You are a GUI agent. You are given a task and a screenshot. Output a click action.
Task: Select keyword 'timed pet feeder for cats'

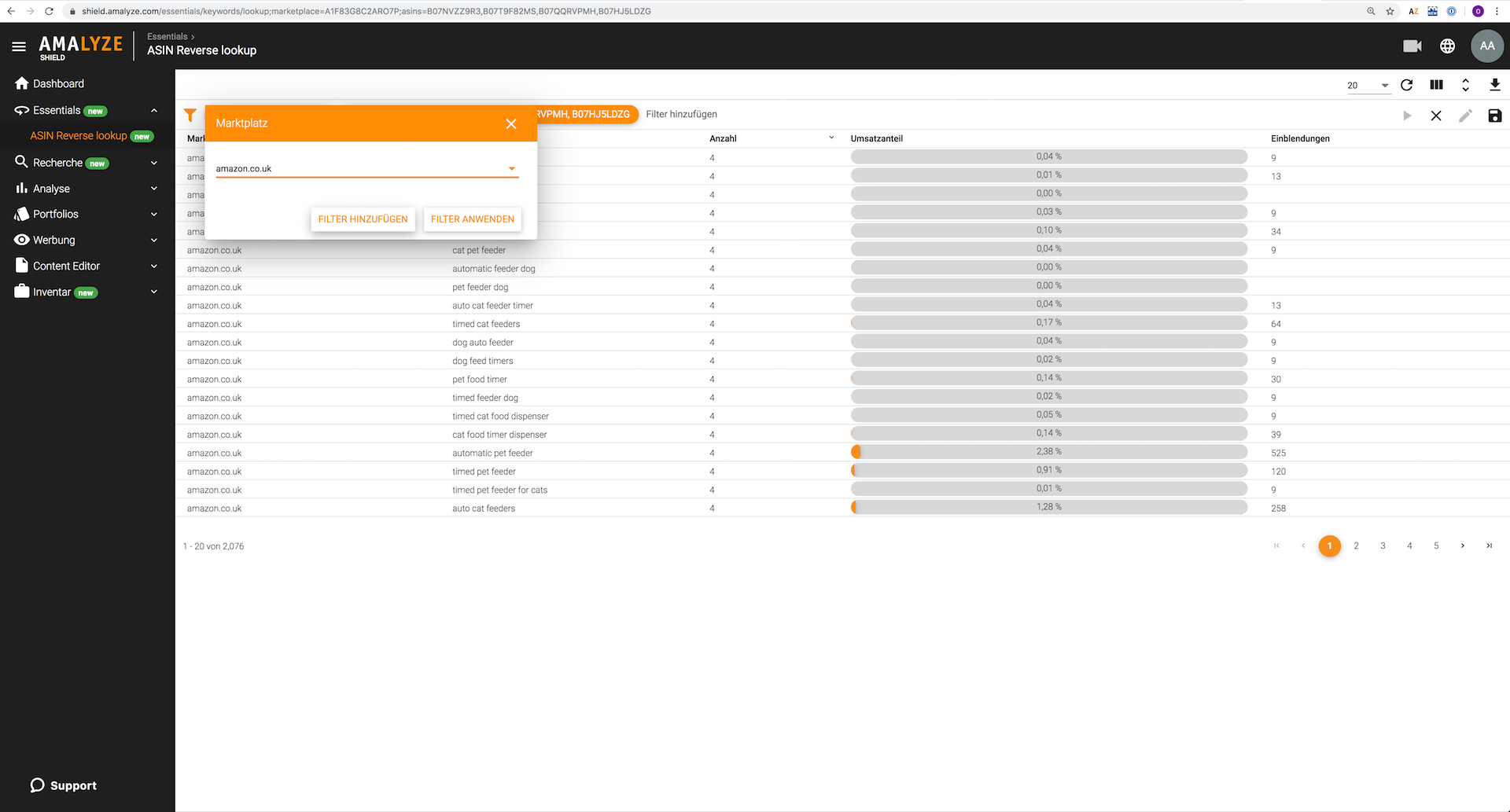(x=499, y=490)
